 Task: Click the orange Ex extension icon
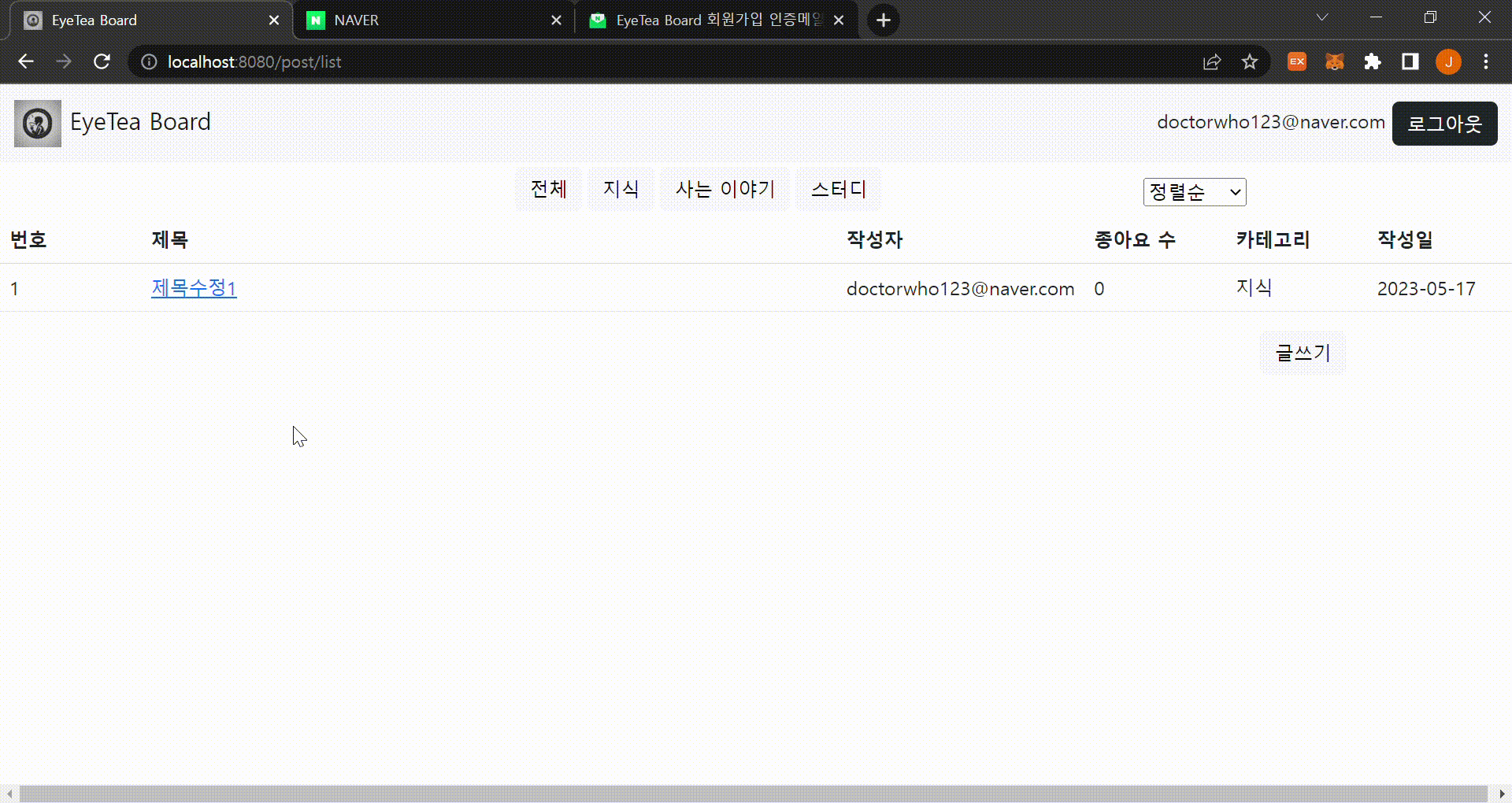[1296, 61]
